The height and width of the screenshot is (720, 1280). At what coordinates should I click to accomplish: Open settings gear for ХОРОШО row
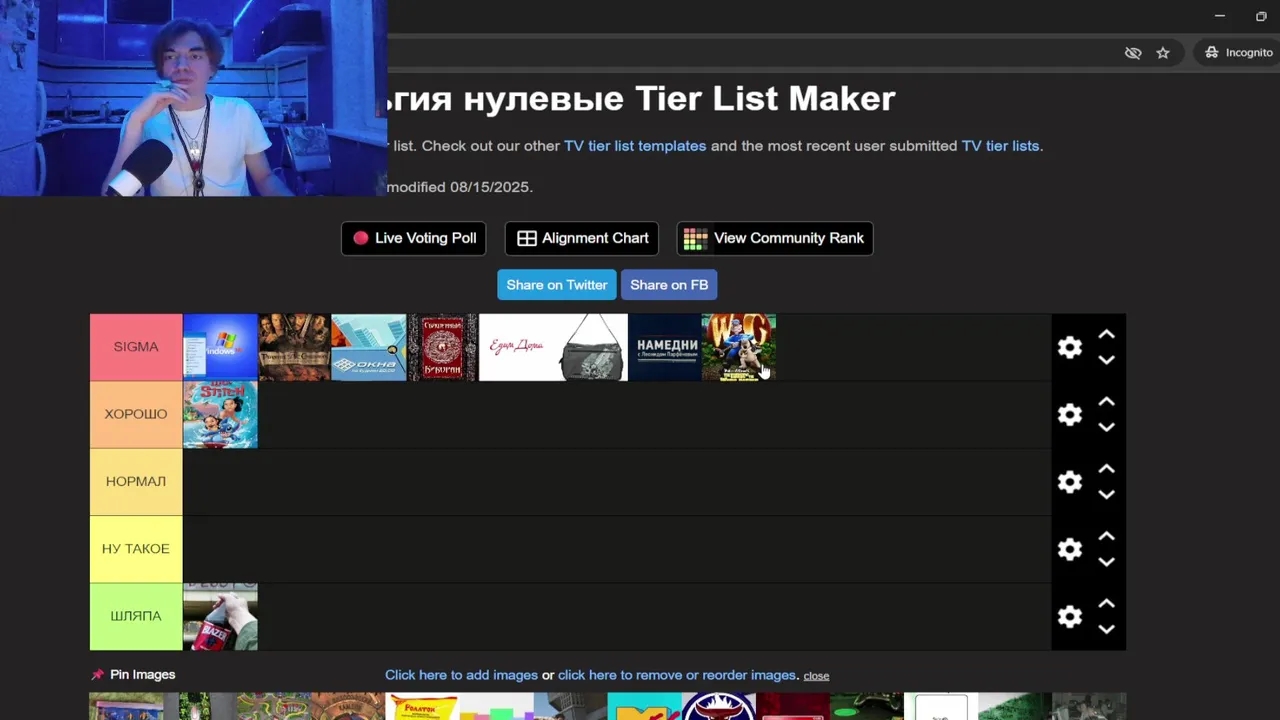pos(1070,414)
